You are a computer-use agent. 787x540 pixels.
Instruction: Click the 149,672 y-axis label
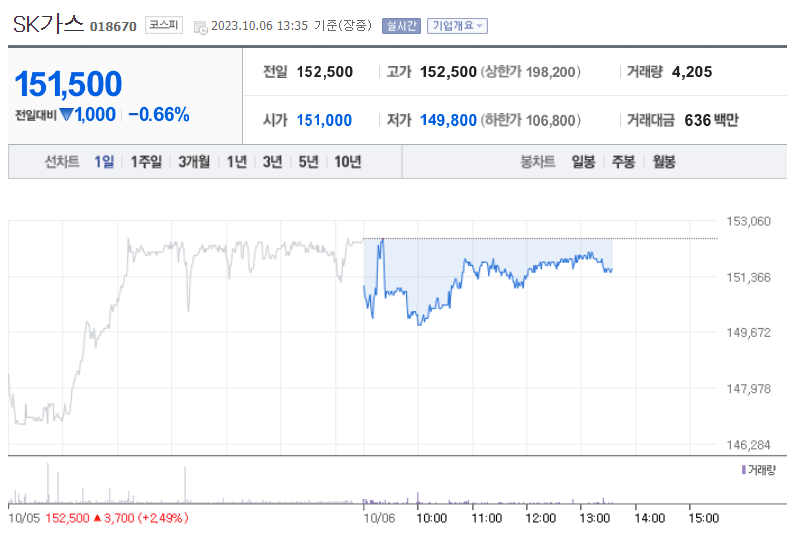pyautogui.click(x=748, y=333)
